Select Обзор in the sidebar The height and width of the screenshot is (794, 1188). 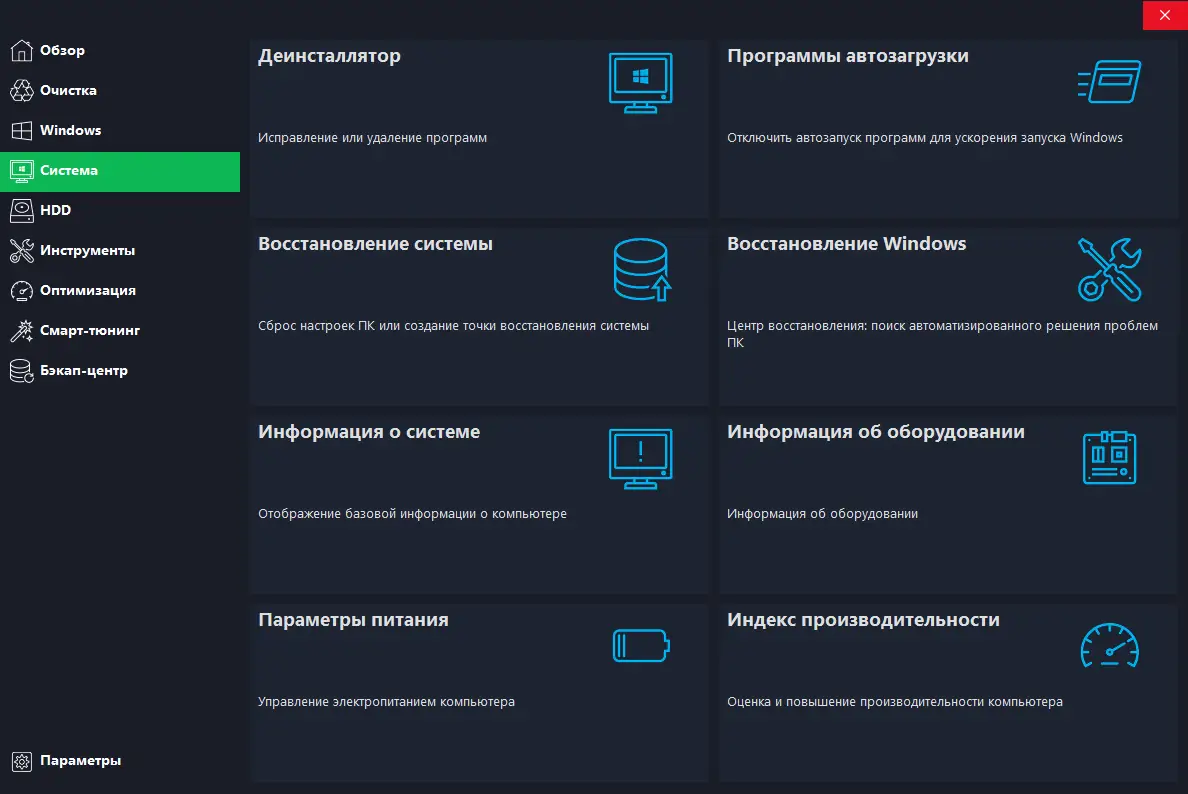60,50
